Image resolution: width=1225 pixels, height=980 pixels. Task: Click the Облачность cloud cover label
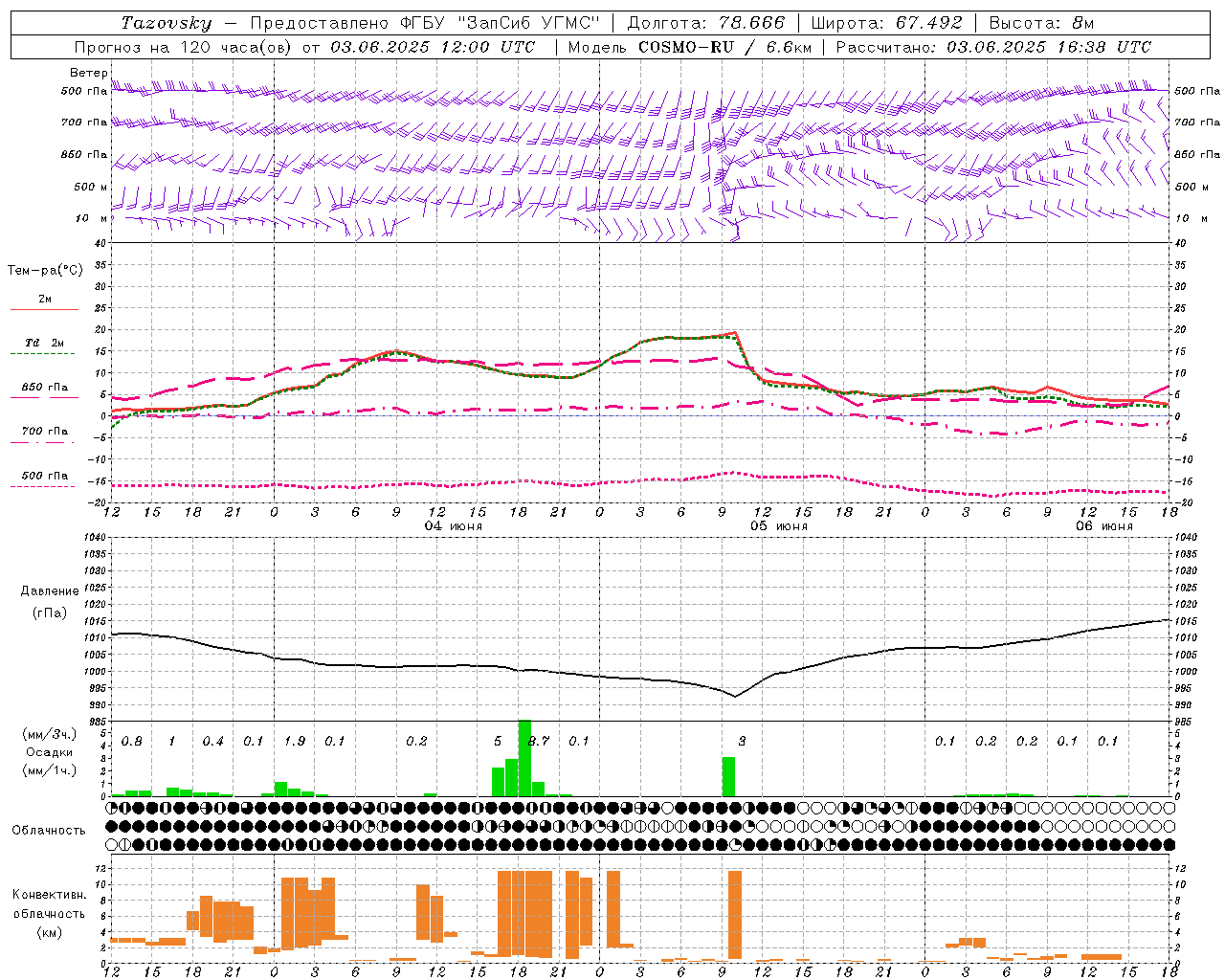click(x=49, y=830)
